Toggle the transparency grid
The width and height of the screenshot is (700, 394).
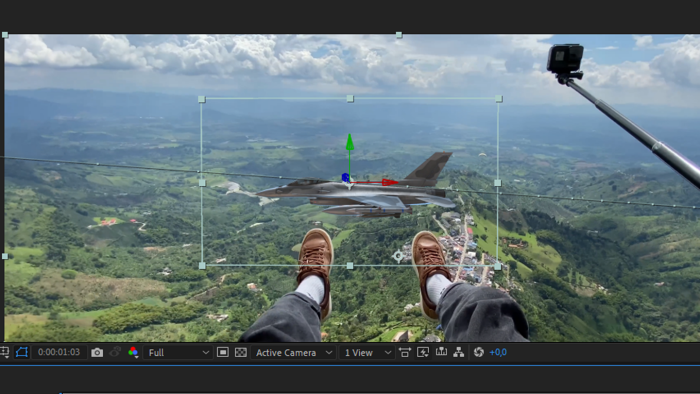(x=241, y=352)
